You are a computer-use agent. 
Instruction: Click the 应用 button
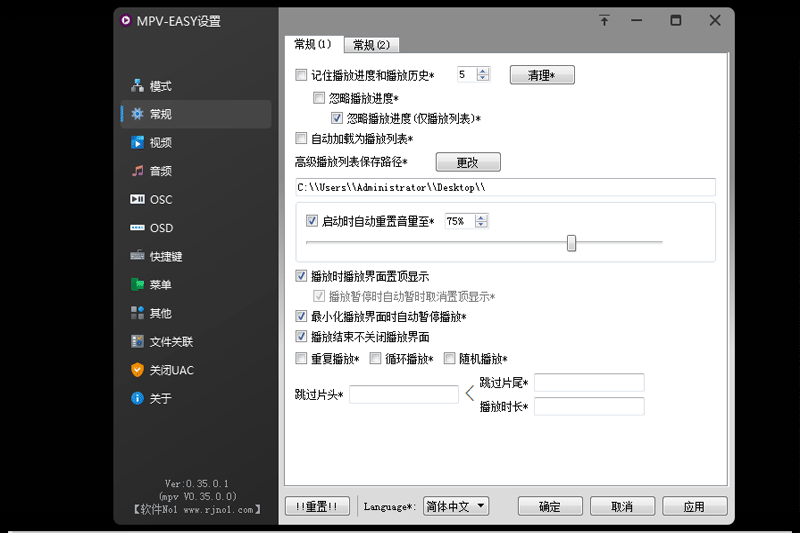coord(694,506)
